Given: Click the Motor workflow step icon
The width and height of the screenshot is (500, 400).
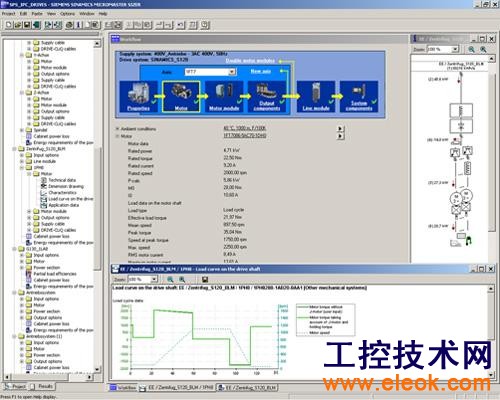Looking at the screenshot, I should point(181,96).
